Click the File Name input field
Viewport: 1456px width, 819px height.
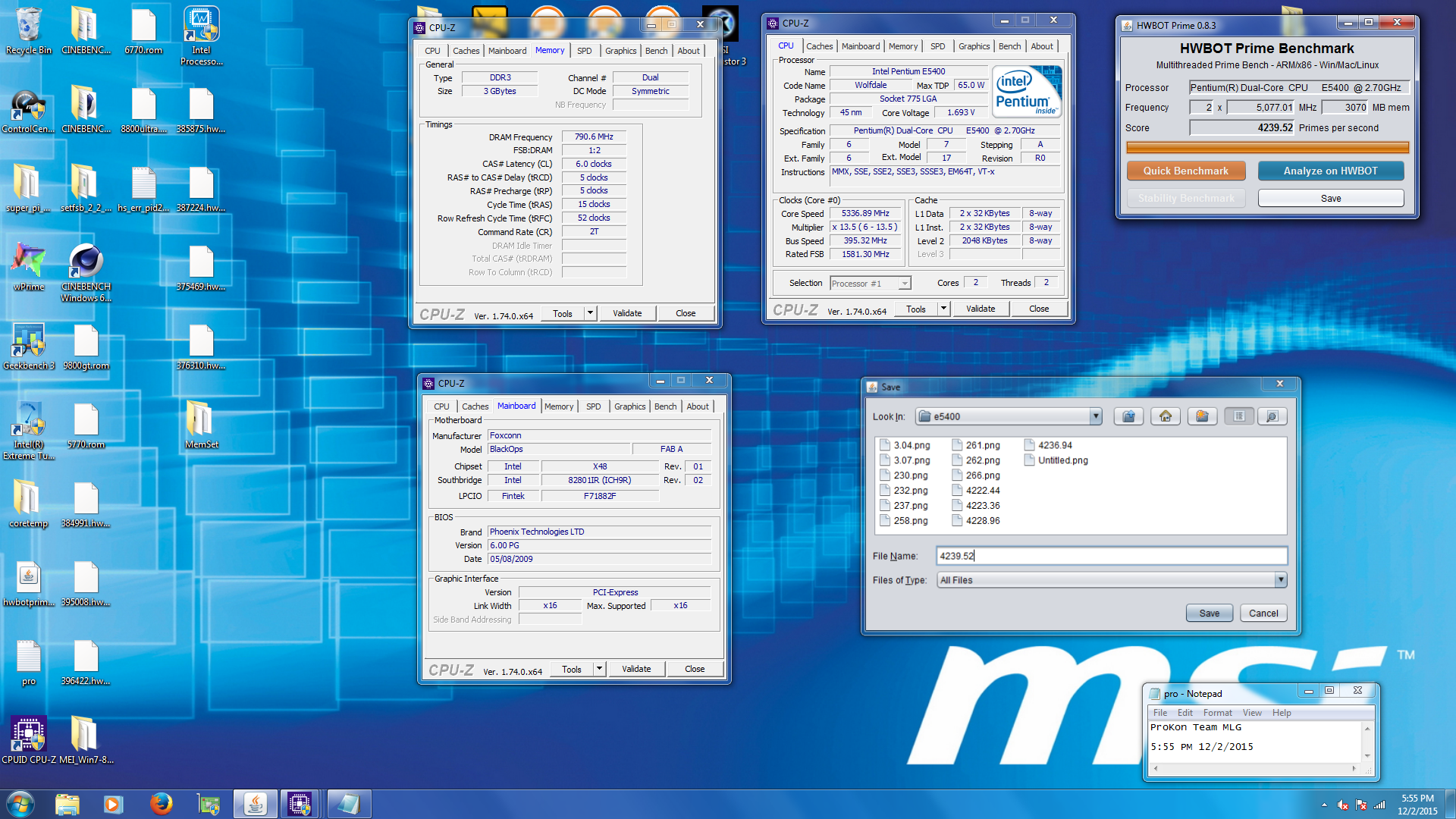point(1111,556)
